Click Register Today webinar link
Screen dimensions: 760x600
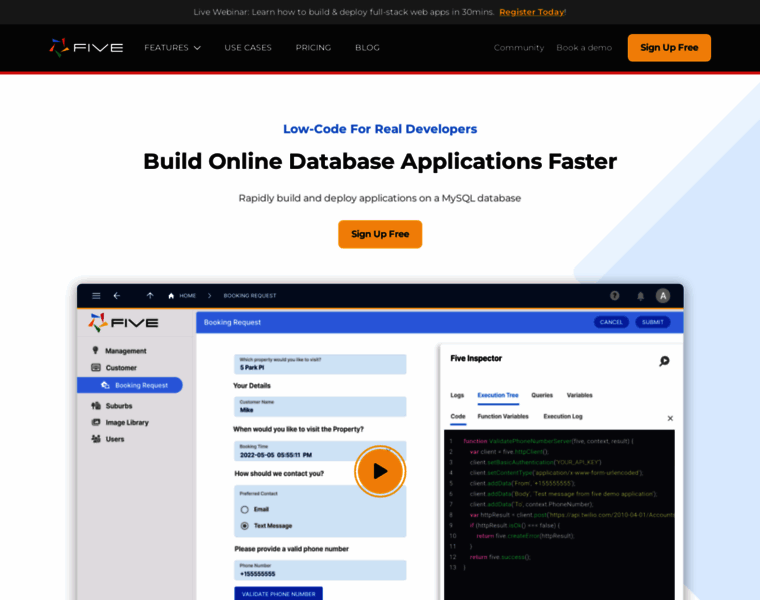click(532, 12)
